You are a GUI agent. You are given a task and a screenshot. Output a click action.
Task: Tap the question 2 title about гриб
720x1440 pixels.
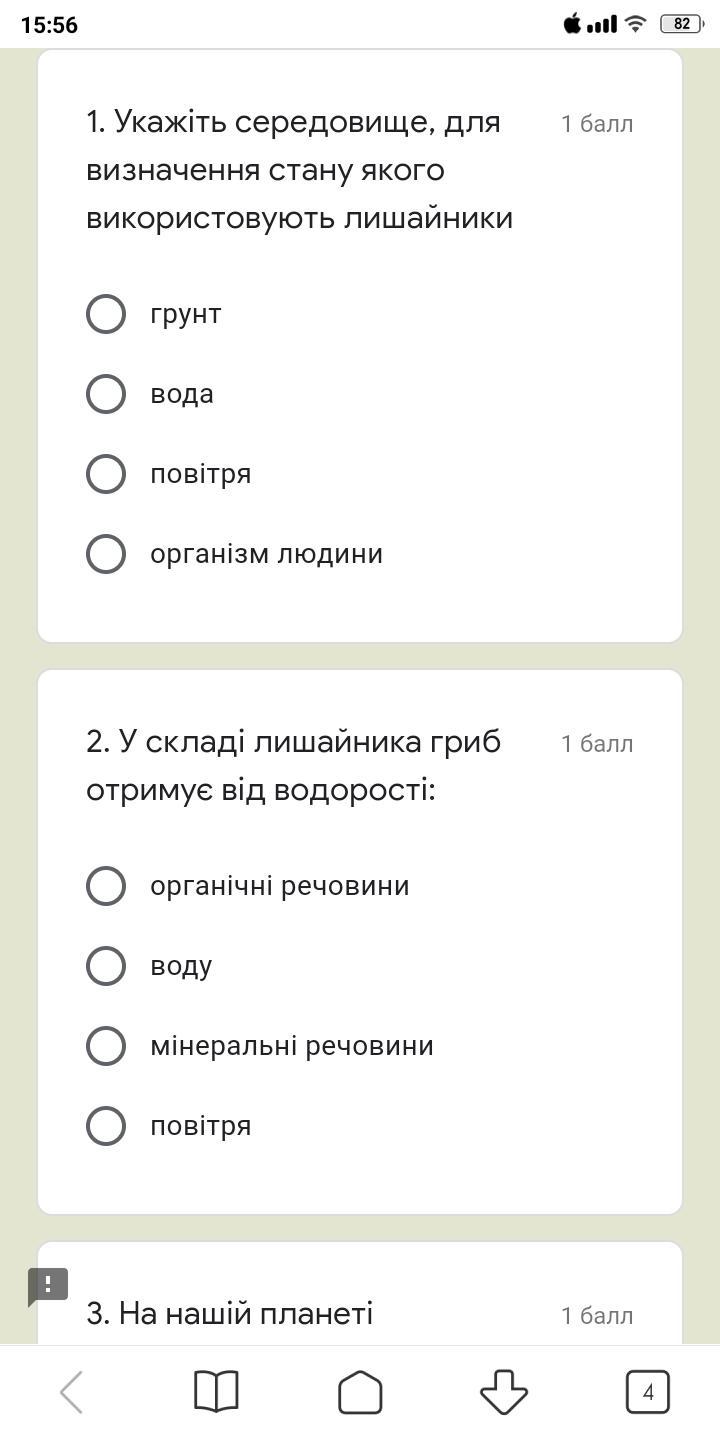coord(294,766)
